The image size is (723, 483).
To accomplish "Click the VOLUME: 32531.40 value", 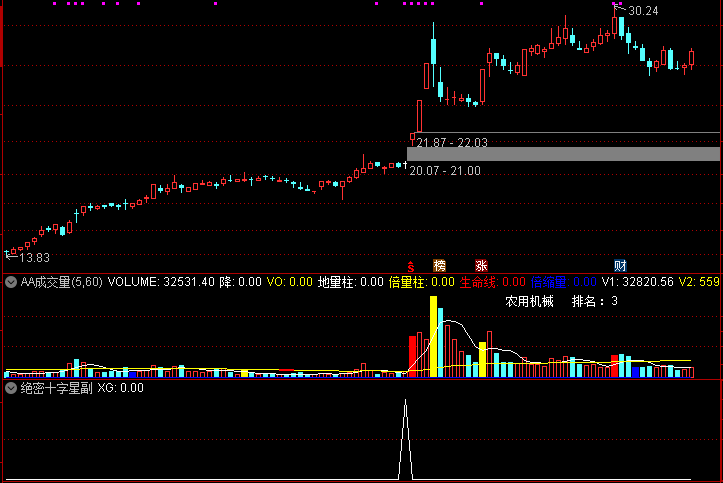I will coord(161,282).
